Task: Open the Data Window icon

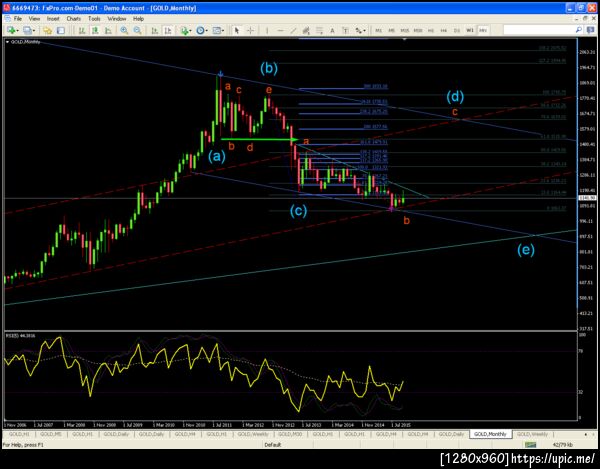Action: (x=60, y=30)
